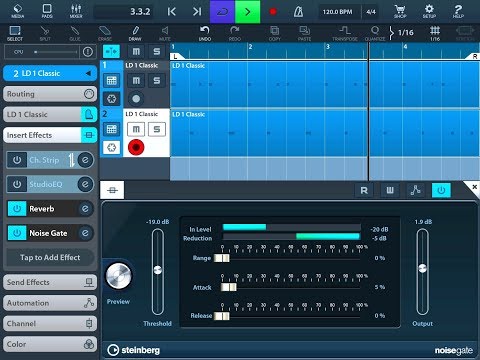Expand the Automation section
The height and width of the screenshot is (360, 480).
[x=50, y=303]
